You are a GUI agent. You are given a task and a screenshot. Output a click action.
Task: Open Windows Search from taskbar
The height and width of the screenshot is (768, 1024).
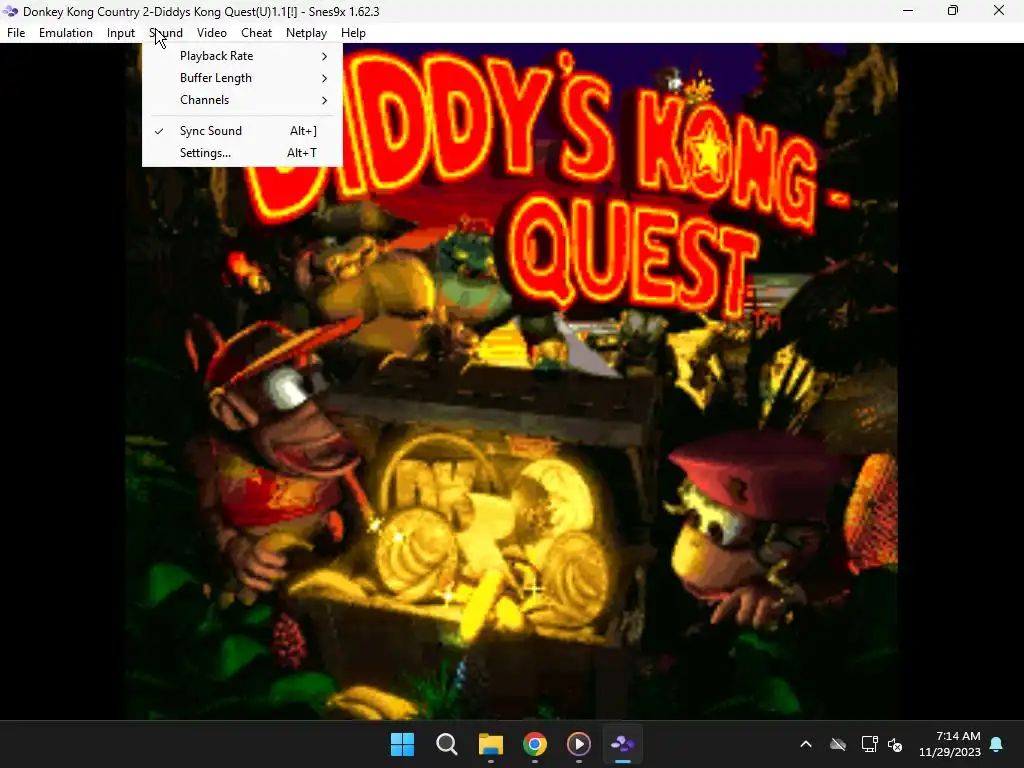point(447,744)
